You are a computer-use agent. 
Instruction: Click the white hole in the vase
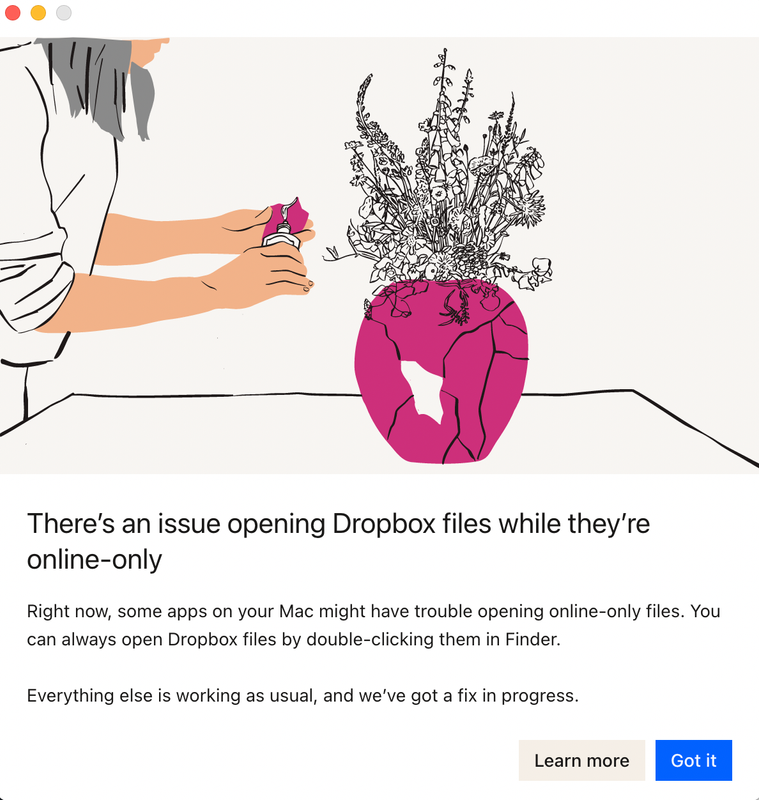[423, 390]
